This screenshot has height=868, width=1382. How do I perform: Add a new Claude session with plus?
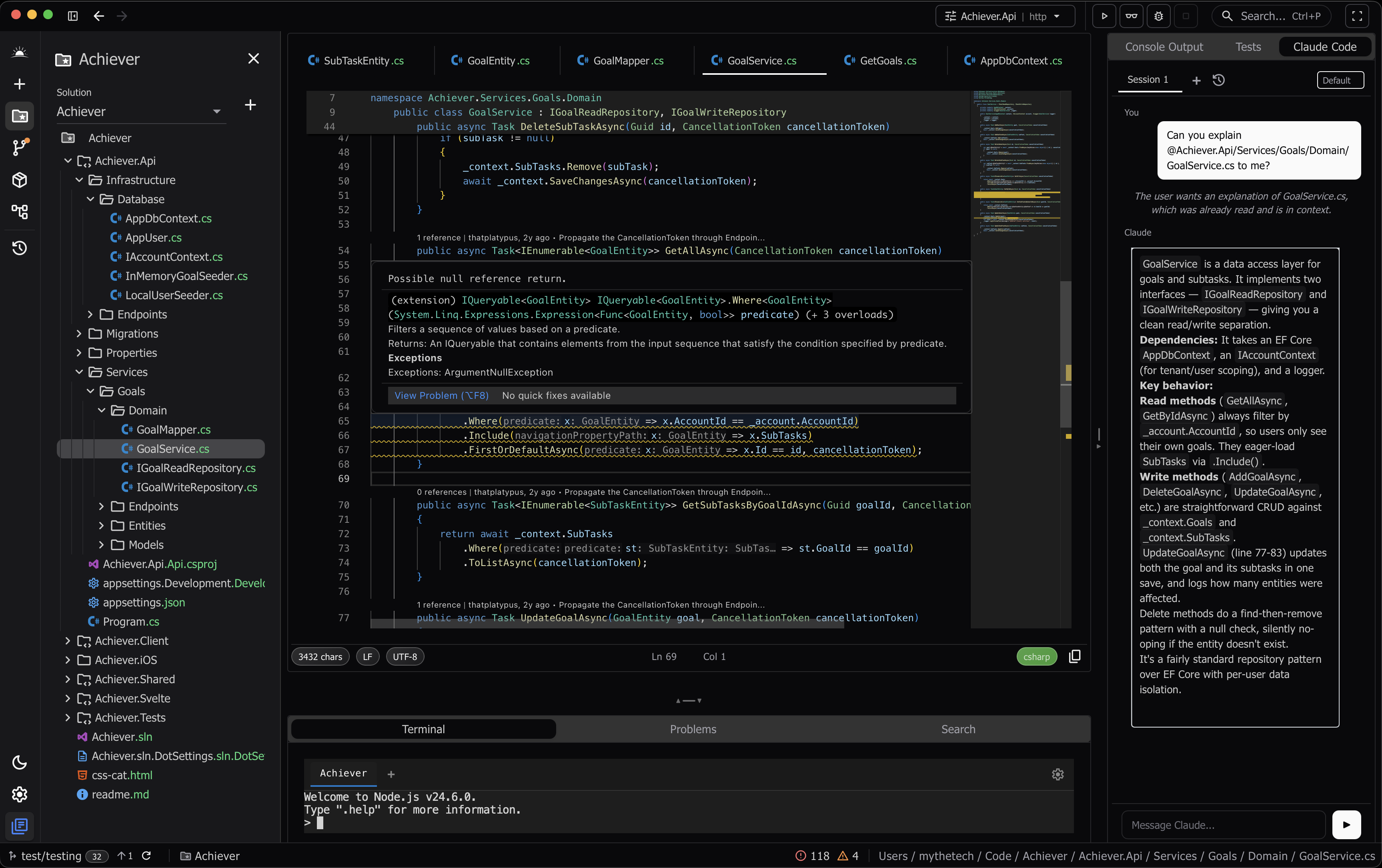click(1196, 80)
